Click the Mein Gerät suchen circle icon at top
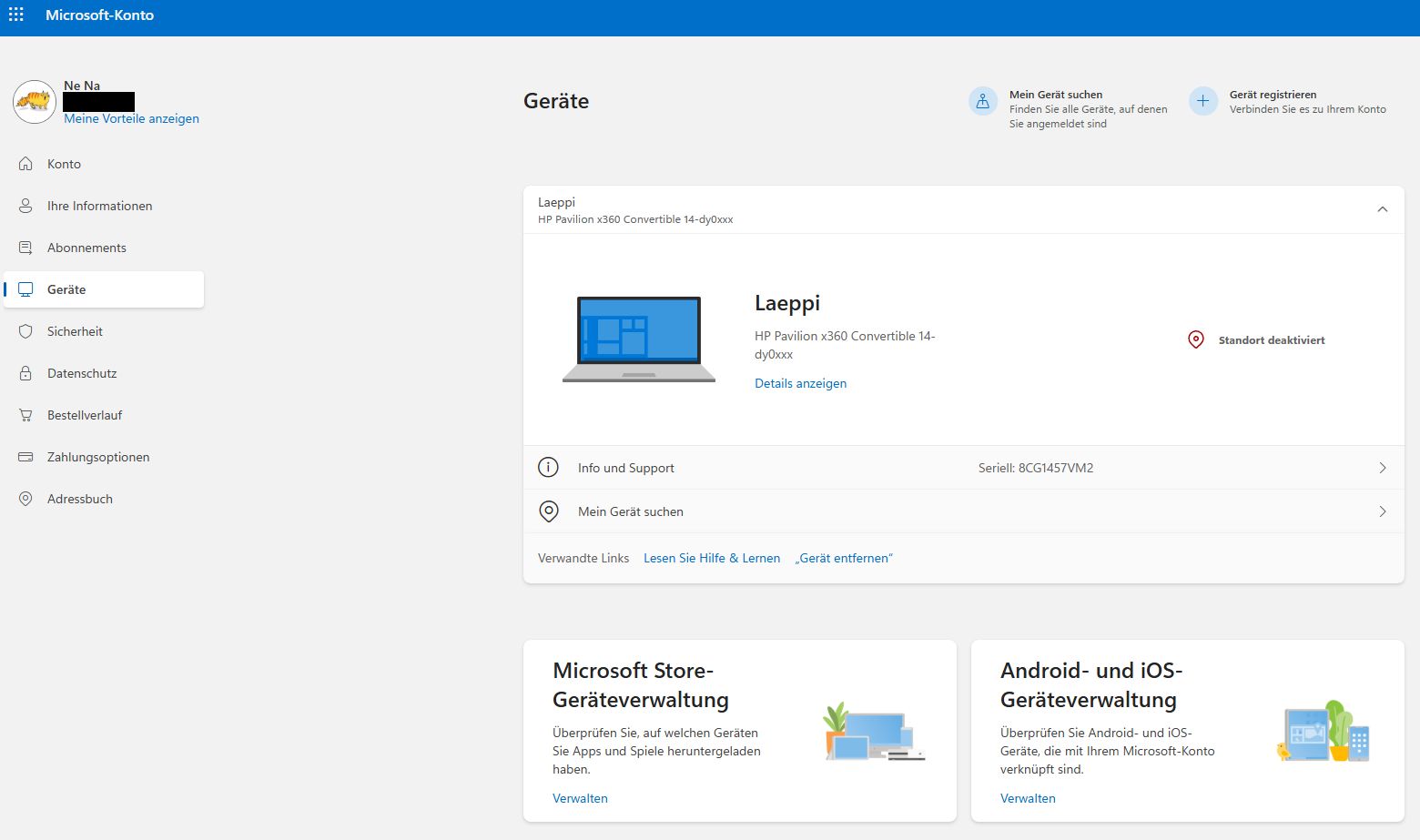 tap(983, 101)
